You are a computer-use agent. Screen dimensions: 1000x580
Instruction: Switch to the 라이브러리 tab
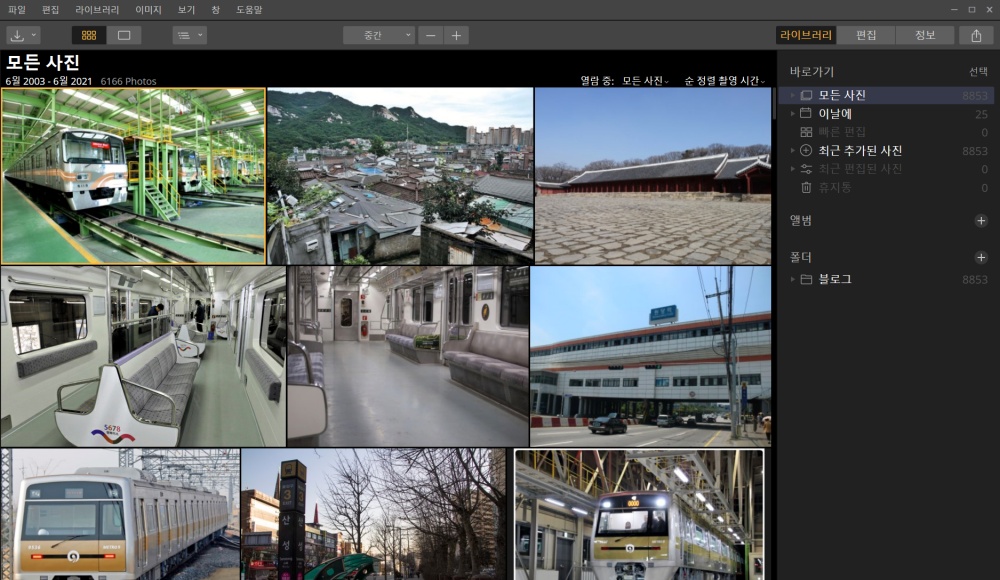tap(805, 35)
